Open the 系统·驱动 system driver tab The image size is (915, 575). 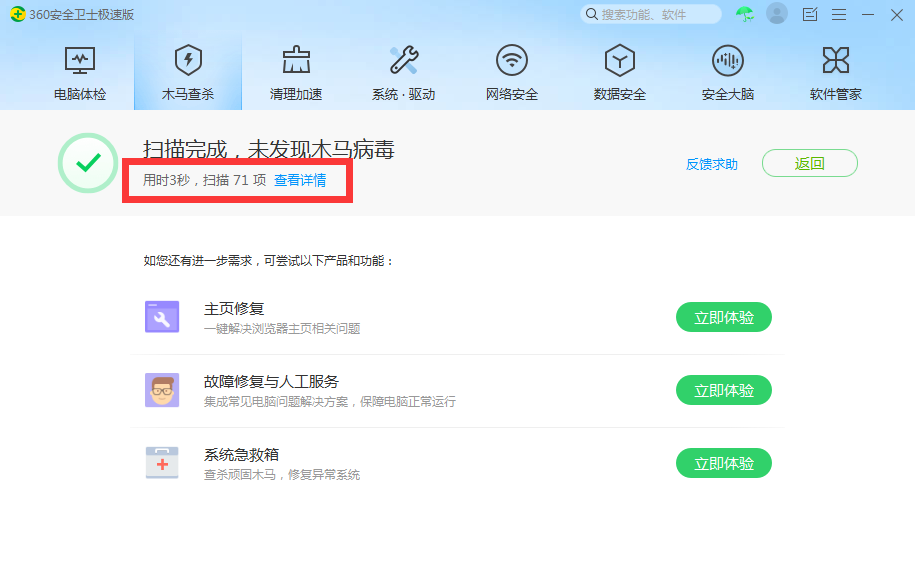[x=404, y=74]
